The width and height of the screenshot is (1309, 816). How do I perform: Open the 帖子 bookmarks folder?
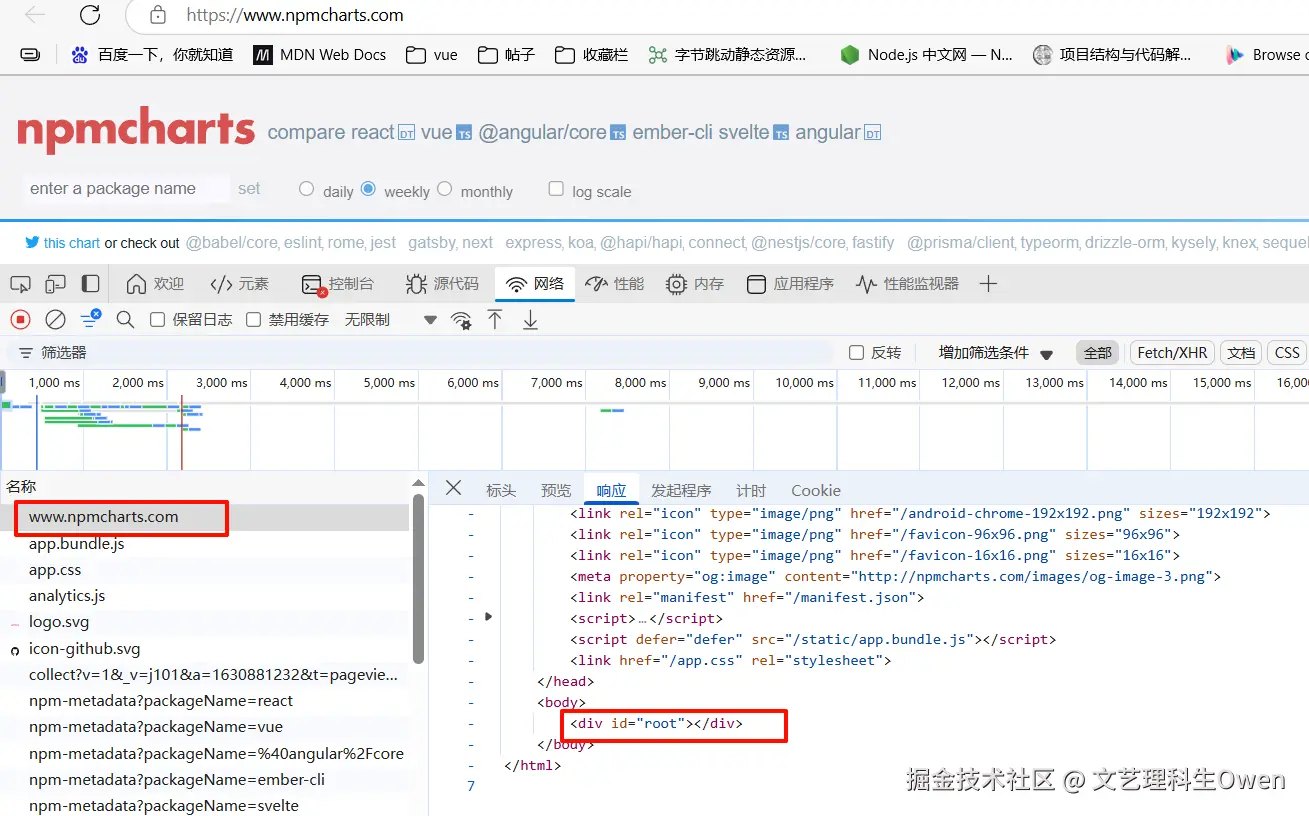point(507,55)
